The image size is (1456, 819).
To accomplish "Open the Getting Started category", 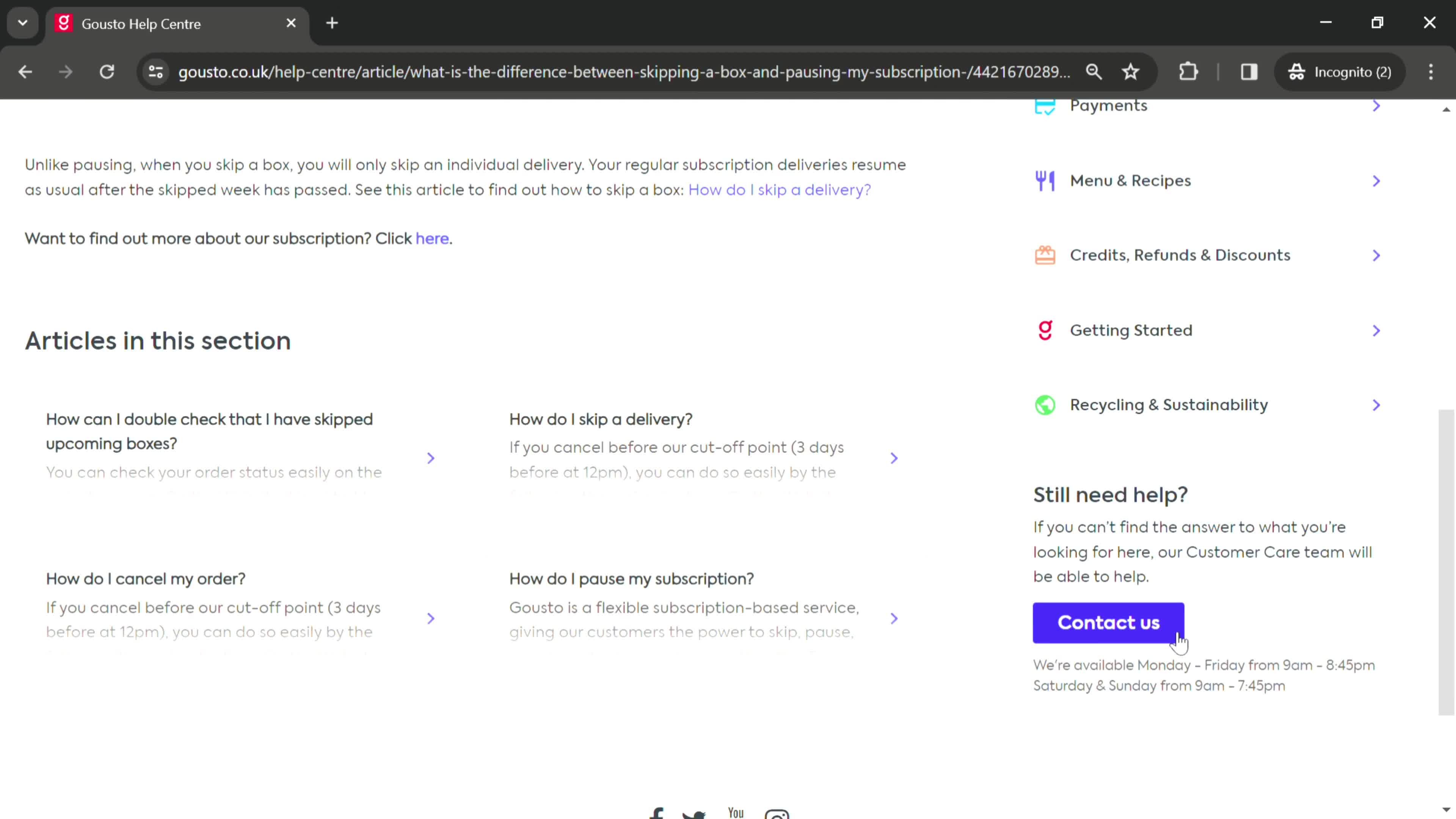I will pos(1207,331).
